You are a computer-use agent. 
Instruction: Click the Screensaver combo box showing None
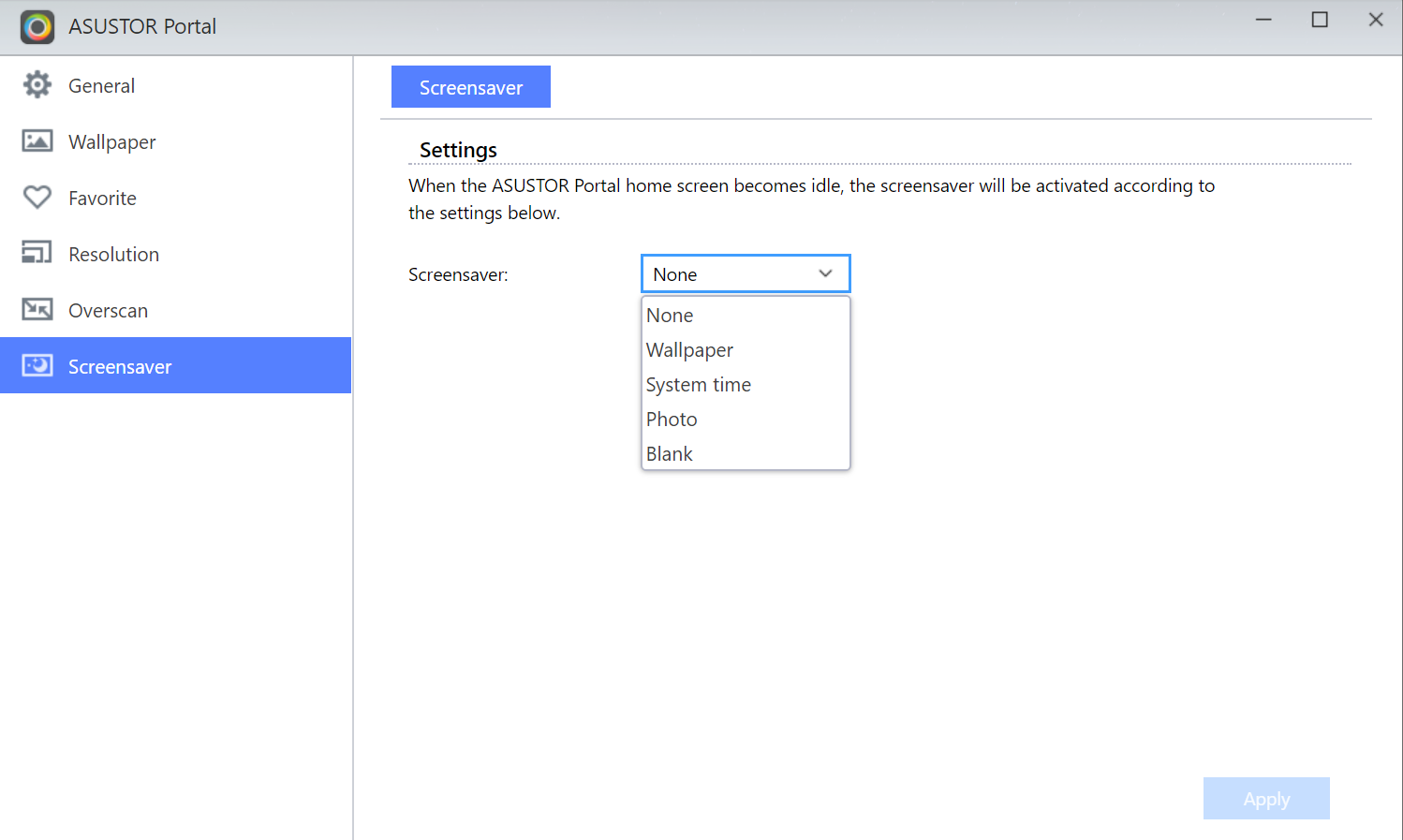coord(746,273)
